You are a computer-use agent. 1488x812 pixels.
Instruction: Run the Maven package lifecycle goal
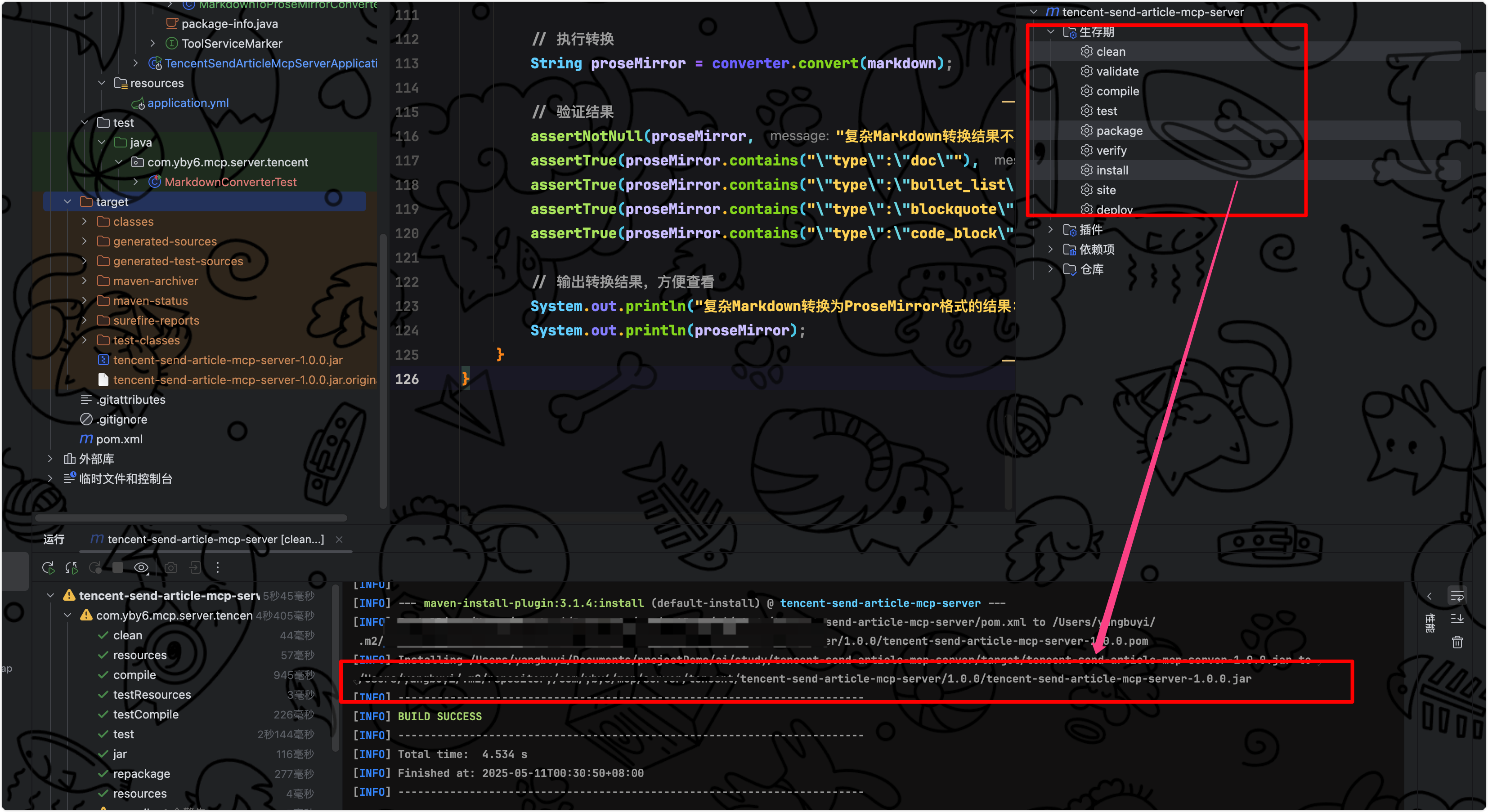pos(1119,131)
